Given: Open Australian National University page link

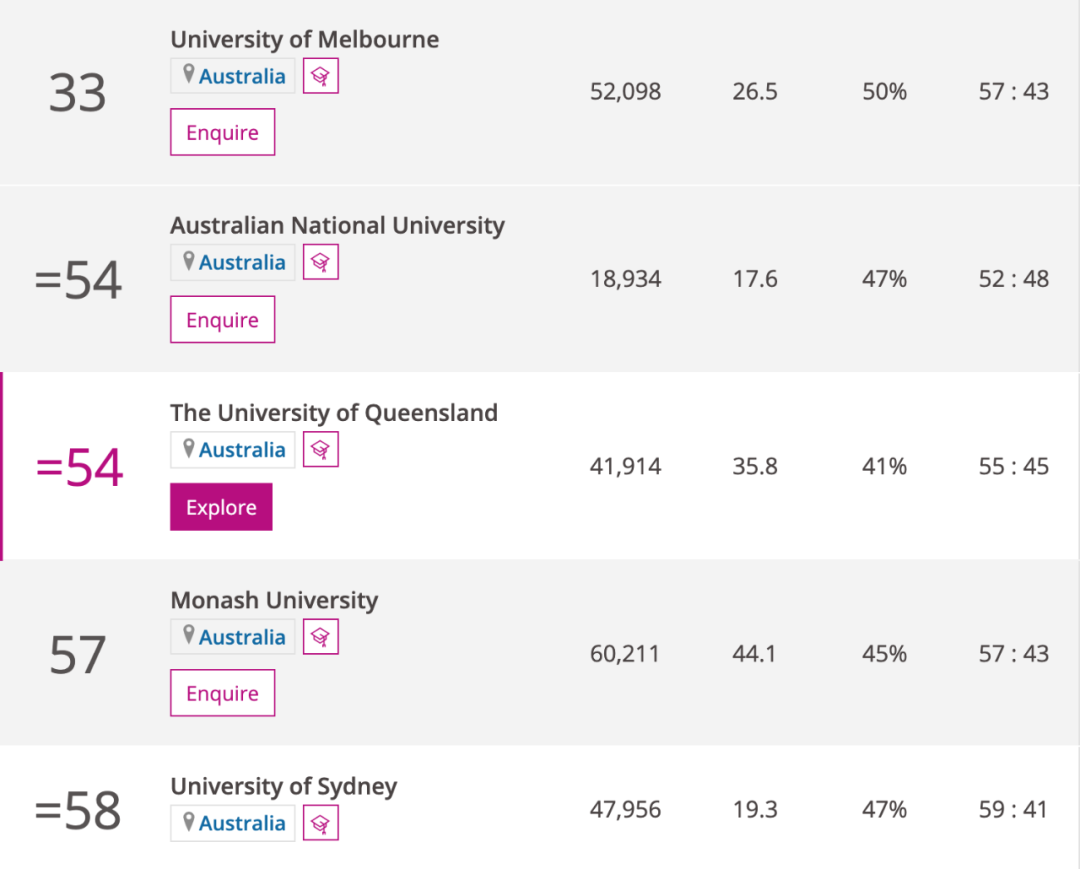Looking at the screenshot, I should (337, 226).
